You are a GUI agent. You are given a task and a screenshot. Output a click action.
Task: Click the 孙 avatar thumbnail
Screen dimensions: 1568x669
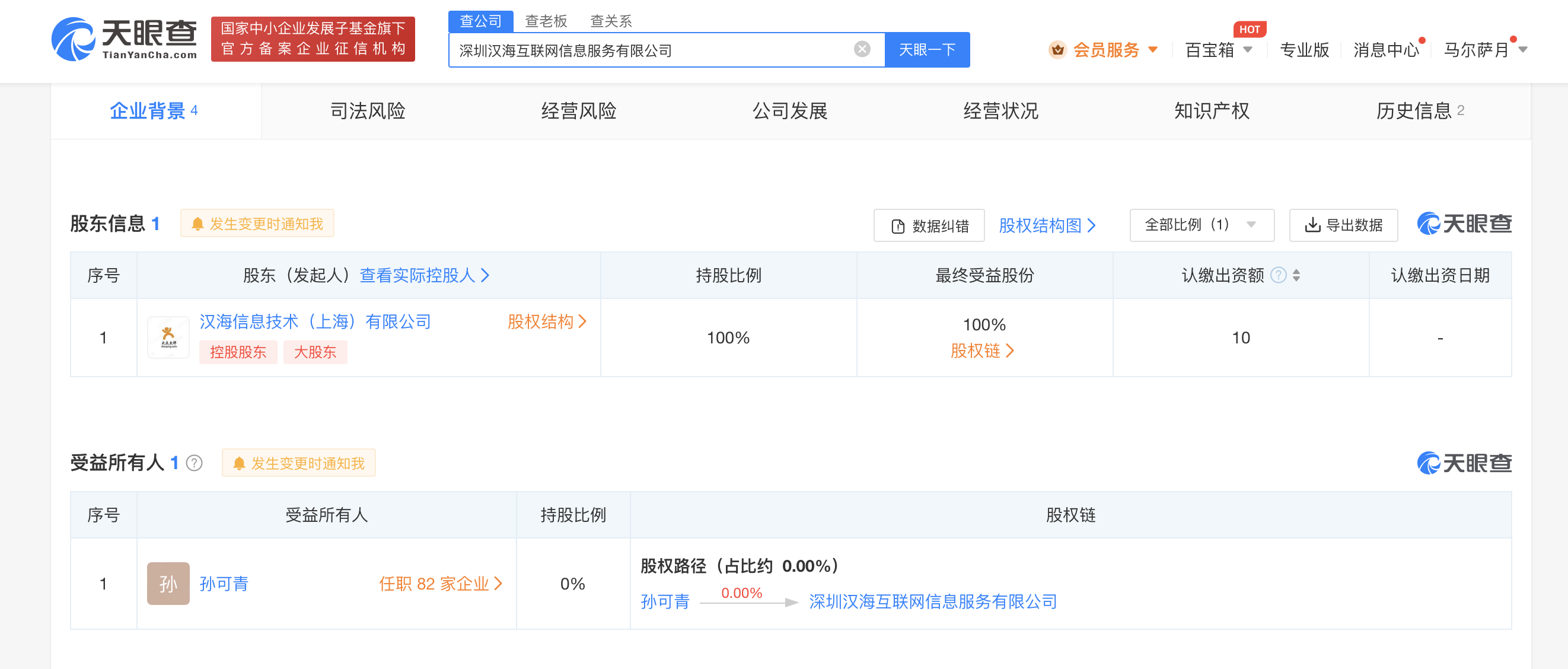click(168, 584)
